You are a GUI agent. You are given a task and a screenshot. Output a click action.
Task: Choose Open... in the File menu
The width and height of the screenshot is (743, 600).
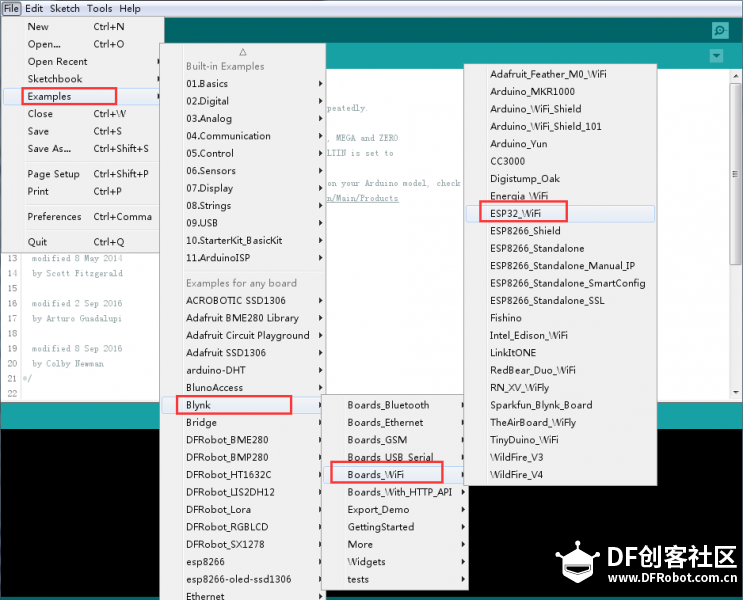[x=81, y=44]
